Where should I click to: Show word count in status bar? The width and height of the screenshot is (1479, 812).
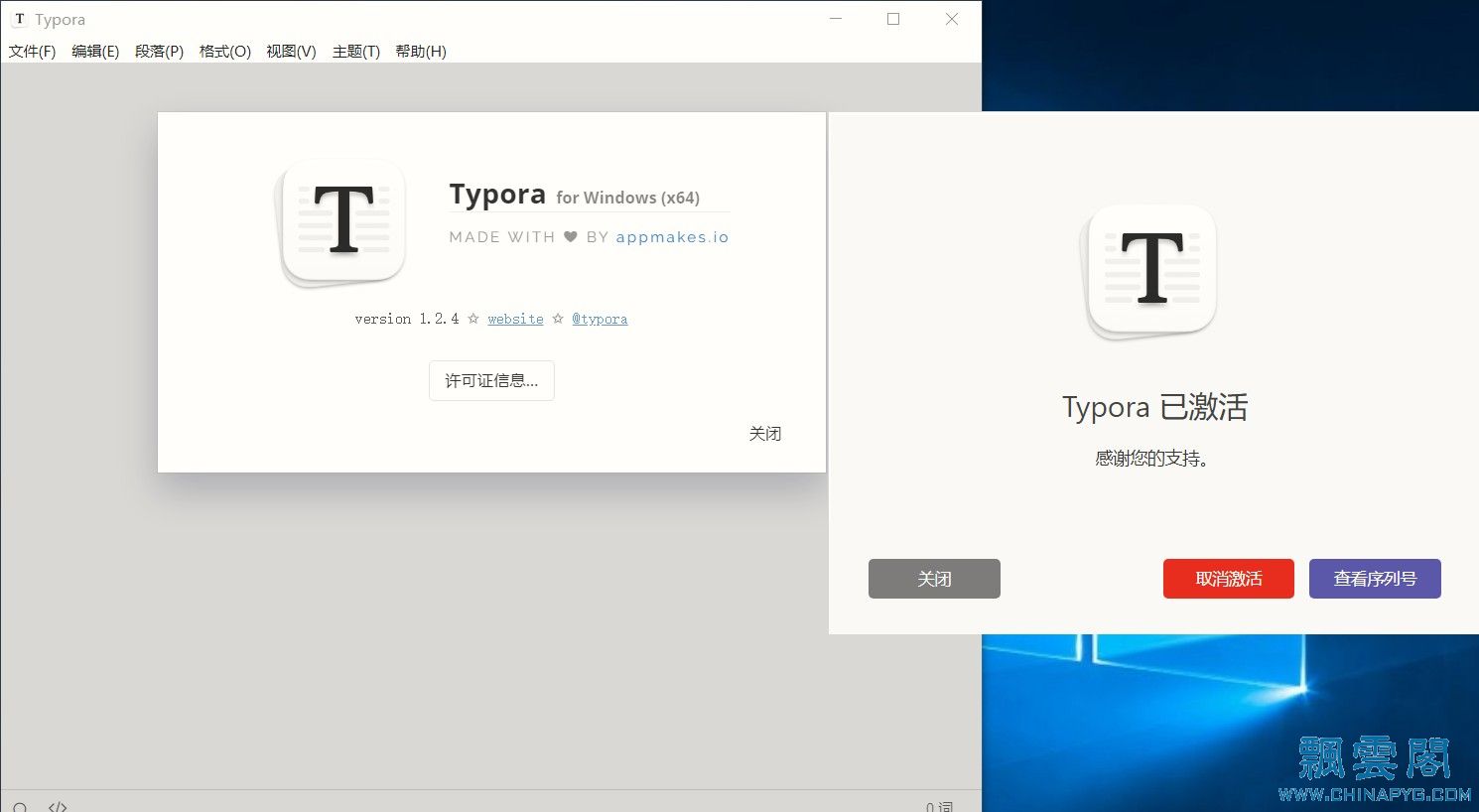[x=939, y=807]
